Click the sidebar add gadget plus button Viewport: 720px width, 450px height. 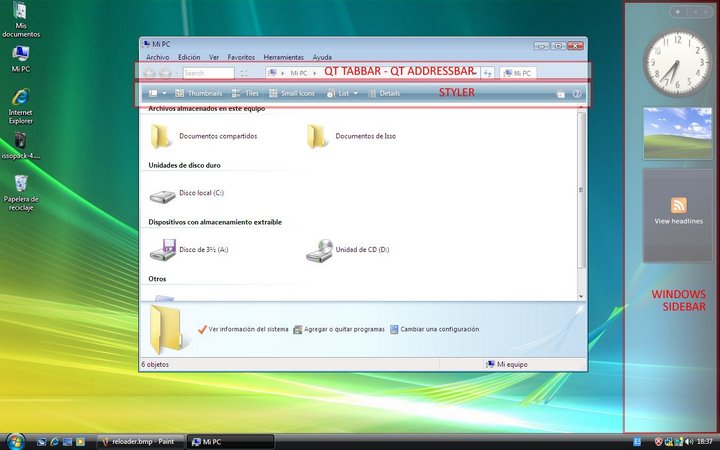(x=678, y=12)
